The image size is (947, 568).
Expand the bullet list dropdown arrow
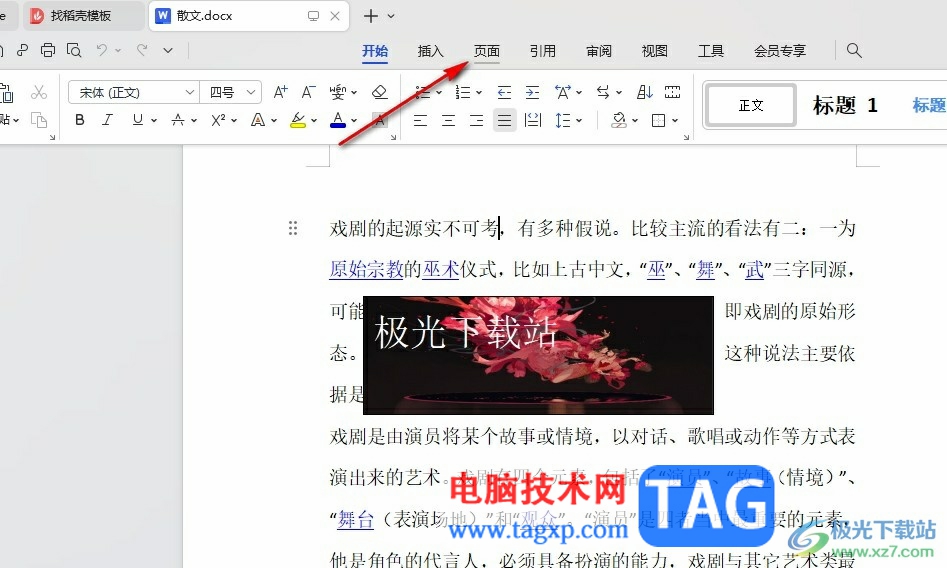439,92
